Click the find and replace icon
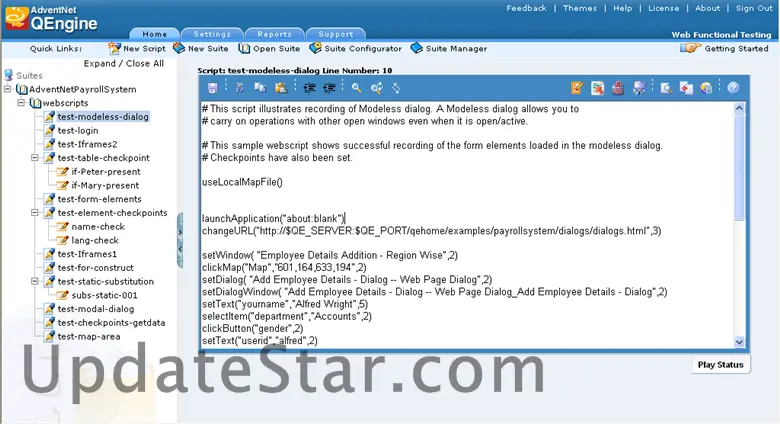780x424 pixels. pyautogui.click(x=377, y=88)
